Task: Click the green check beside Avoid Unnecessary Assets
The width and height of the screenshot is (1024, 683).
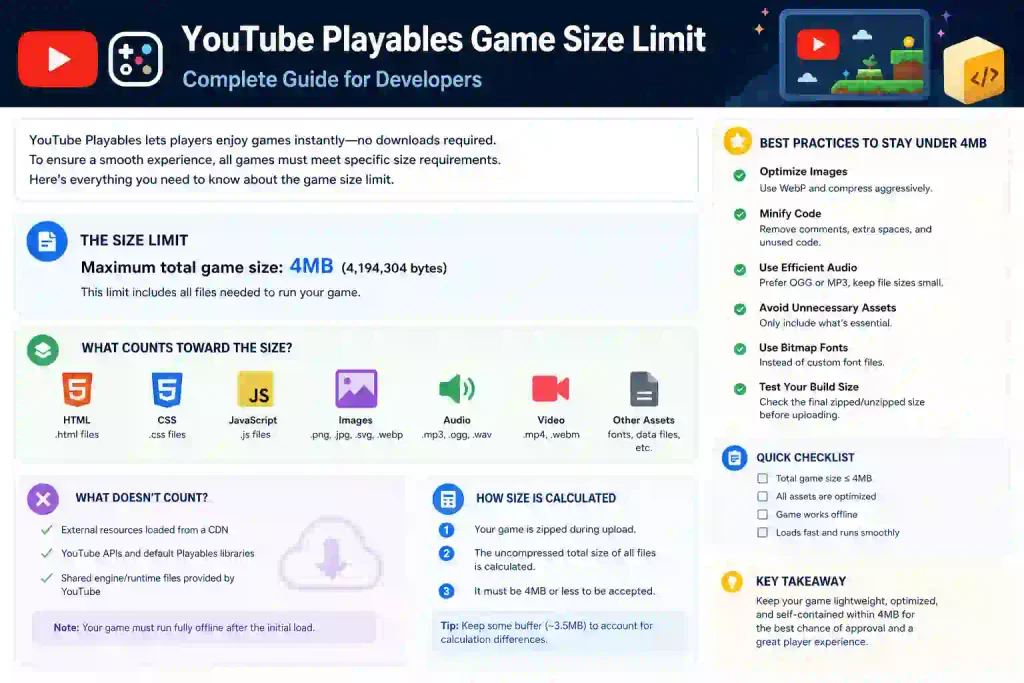Action: point(739,309)
